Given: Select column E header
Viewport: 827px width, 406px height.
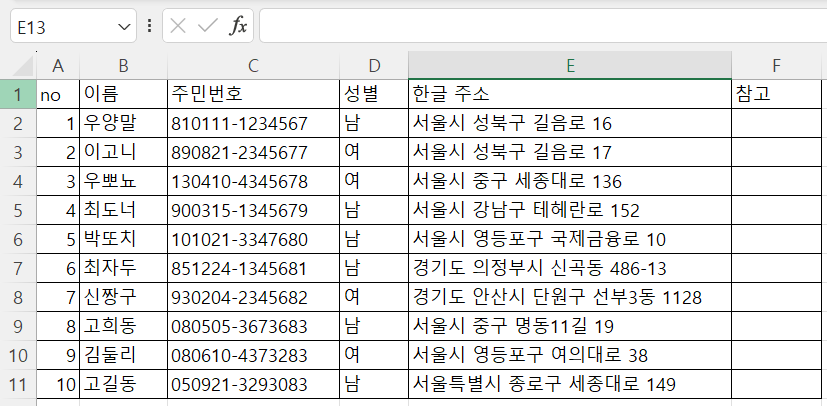Looking at the screenshot, I should (570, 65).
